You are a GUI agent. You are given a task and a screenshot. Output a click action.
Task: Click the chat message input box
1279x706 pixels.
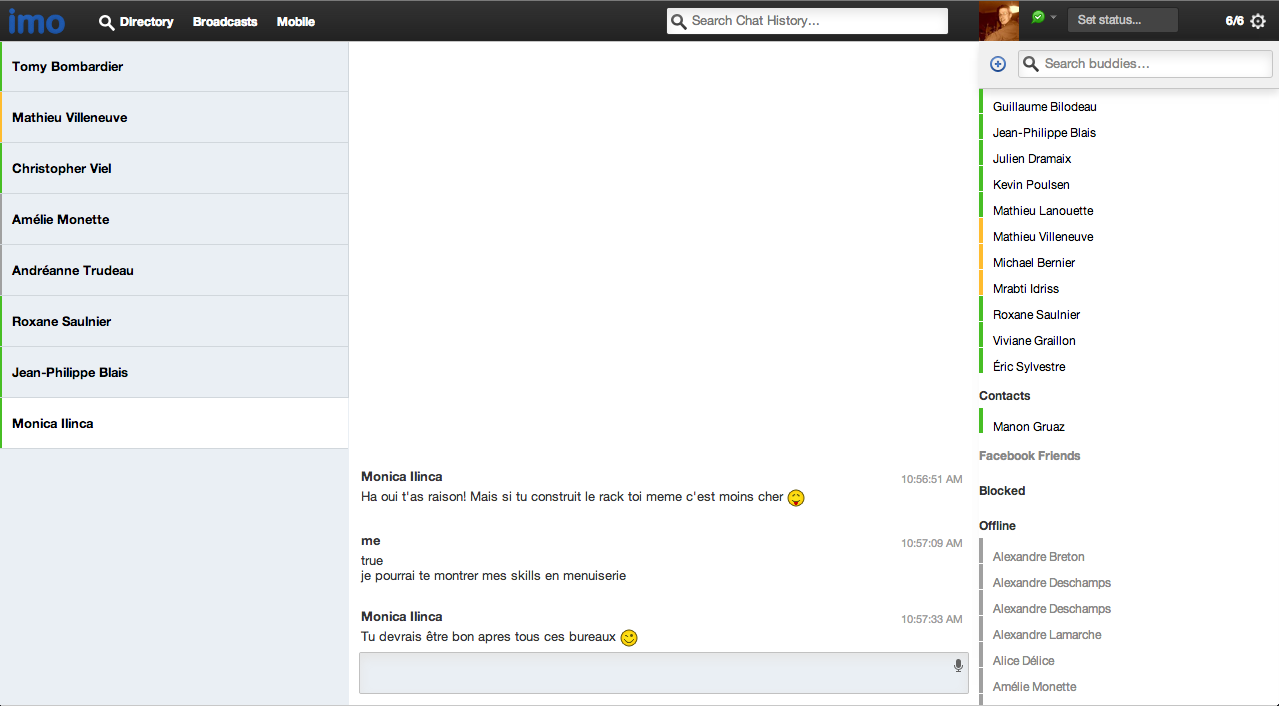[x=664, y=673]
